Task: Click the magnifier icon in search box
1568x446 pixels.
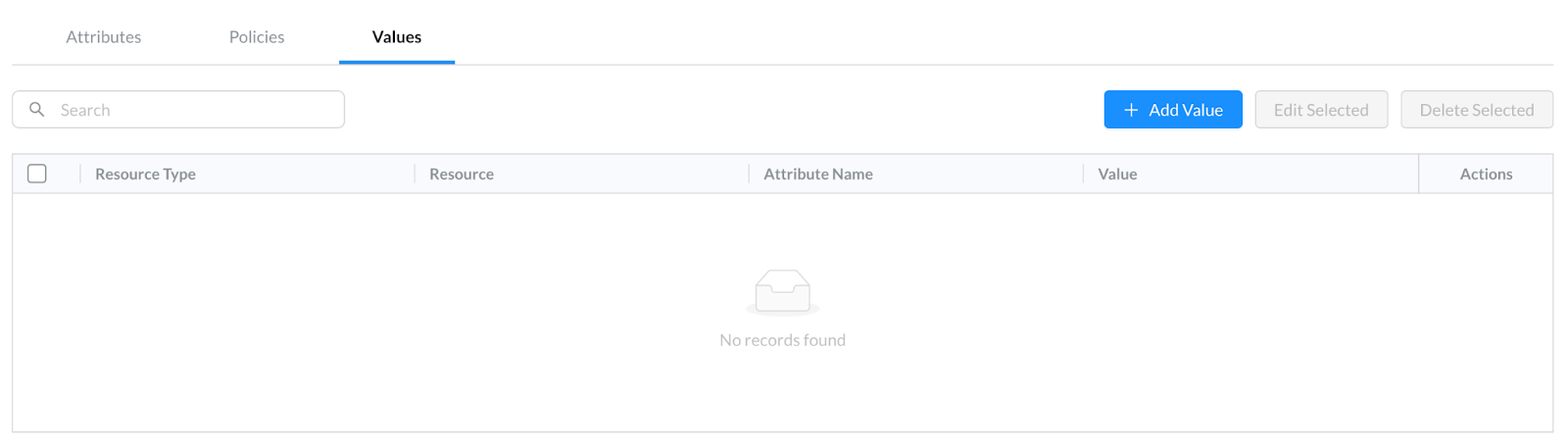Action: pyautogui.click(x=36, y=110)
